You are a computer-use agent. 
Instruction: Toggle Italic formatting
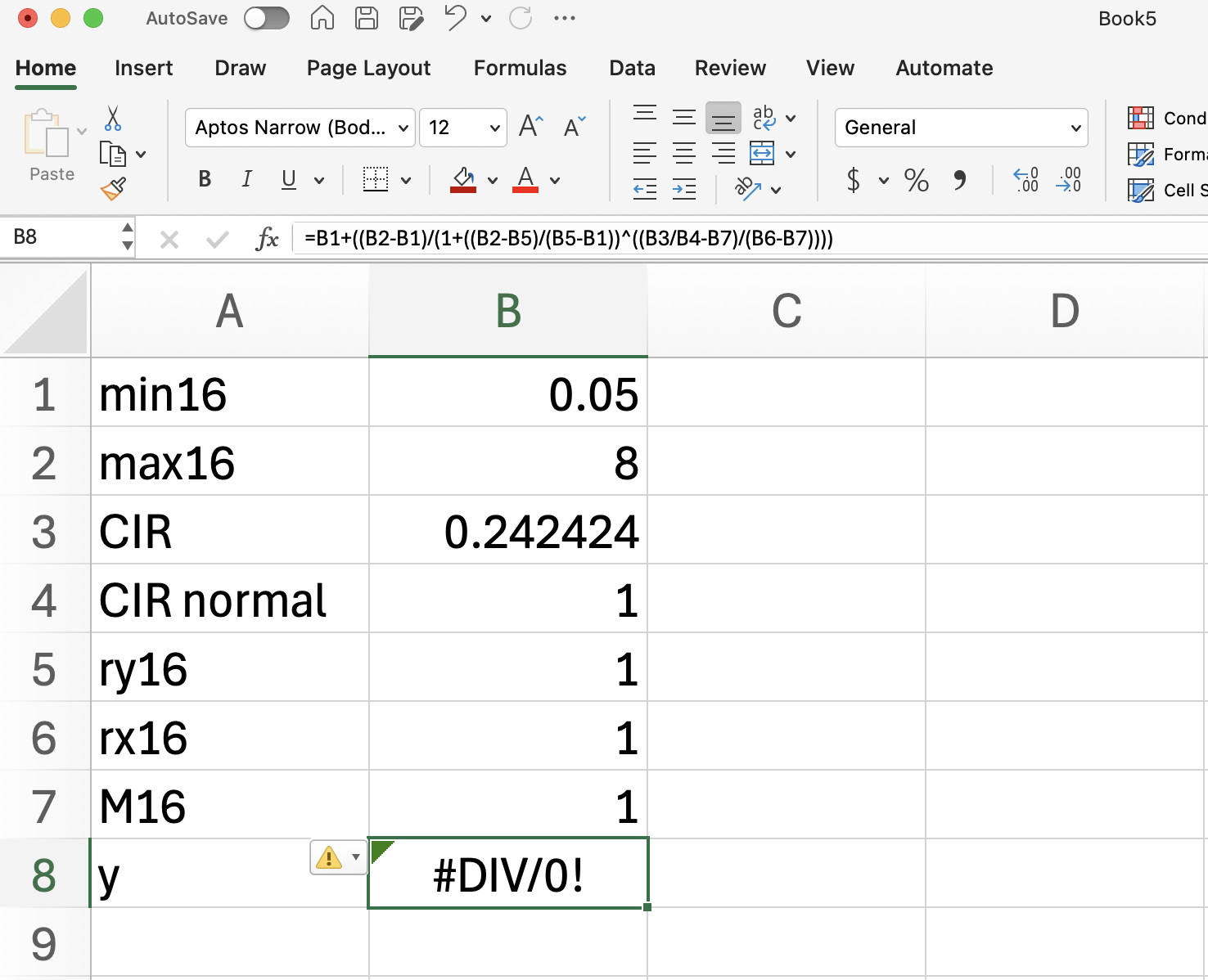coord(246,179)
